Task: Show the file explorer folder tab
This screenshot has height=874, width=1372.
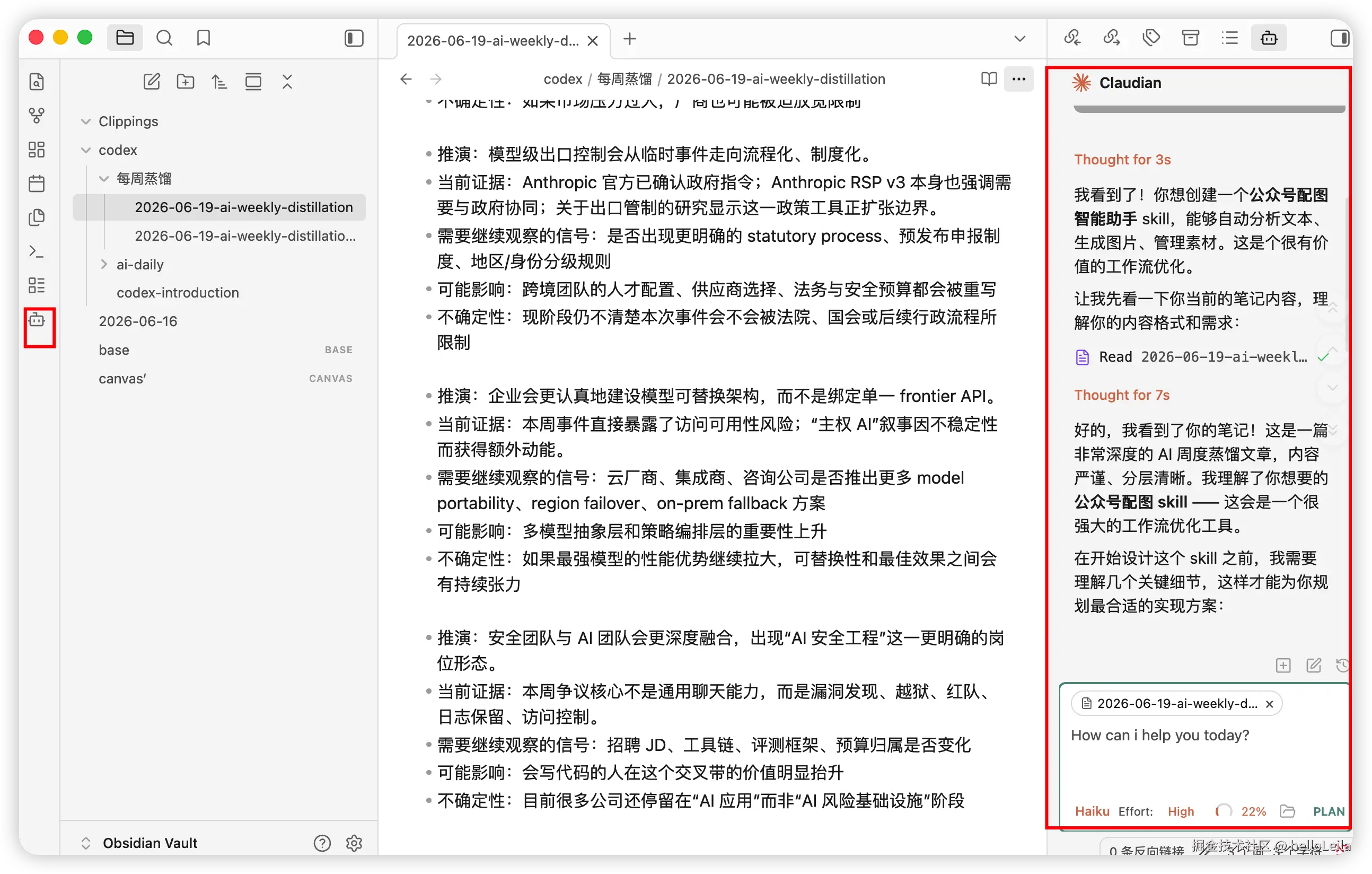Action: pos(125,38)
